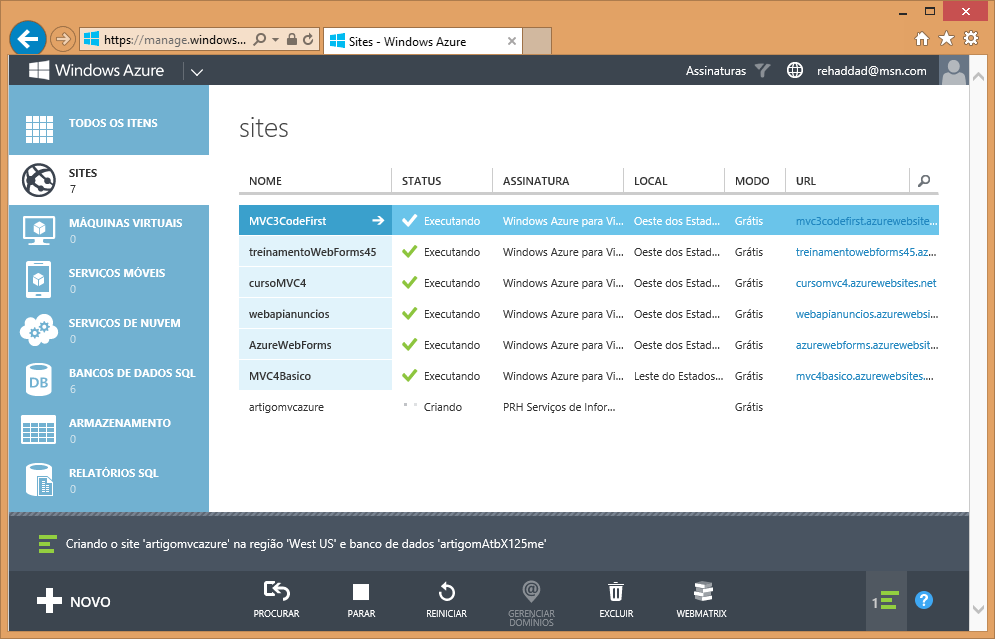The height and width of the screenshot is (639, 995).
Task: Open browser home icon
Action: [922, 39]
